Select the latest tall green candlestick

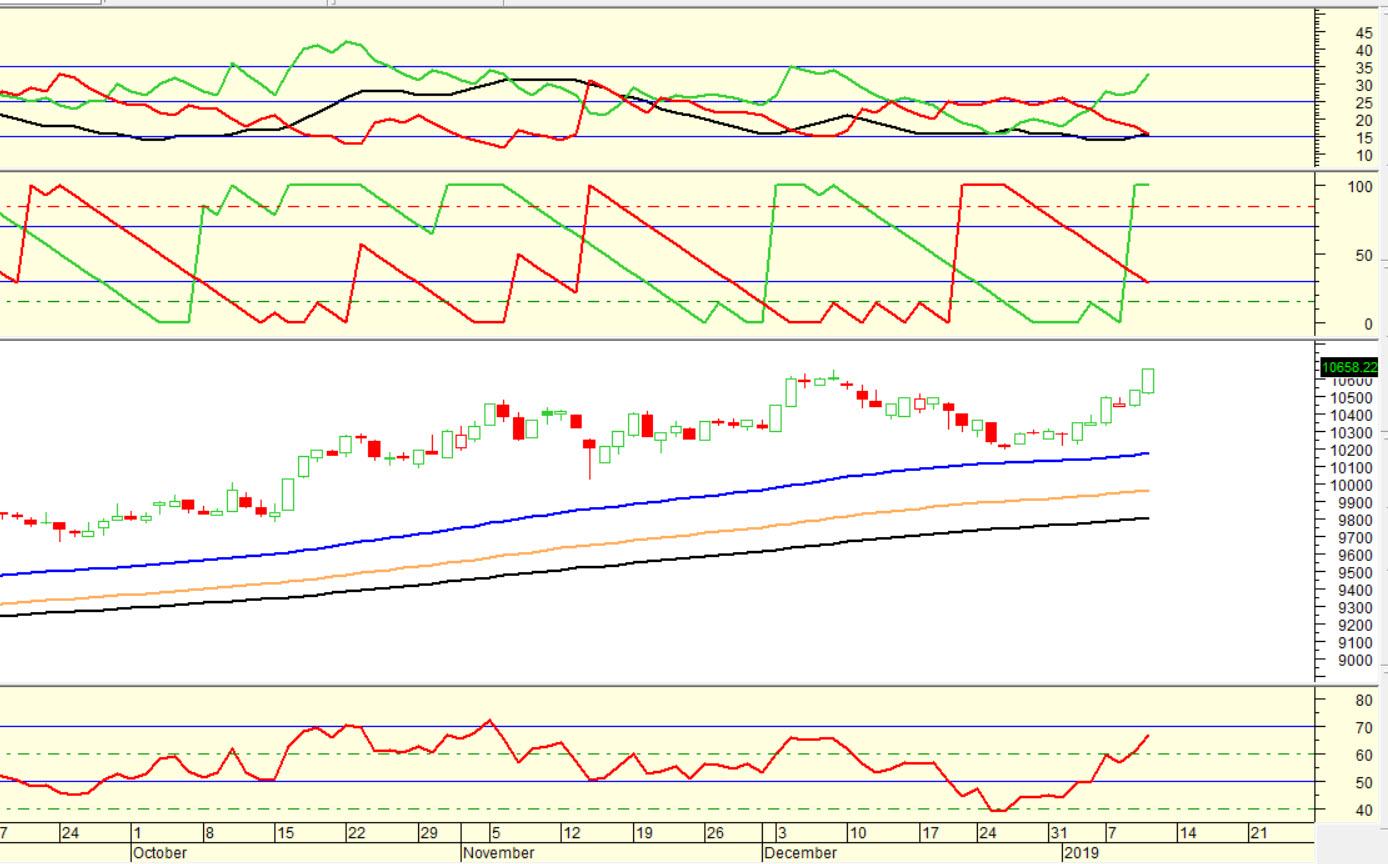coord(1148,380)
